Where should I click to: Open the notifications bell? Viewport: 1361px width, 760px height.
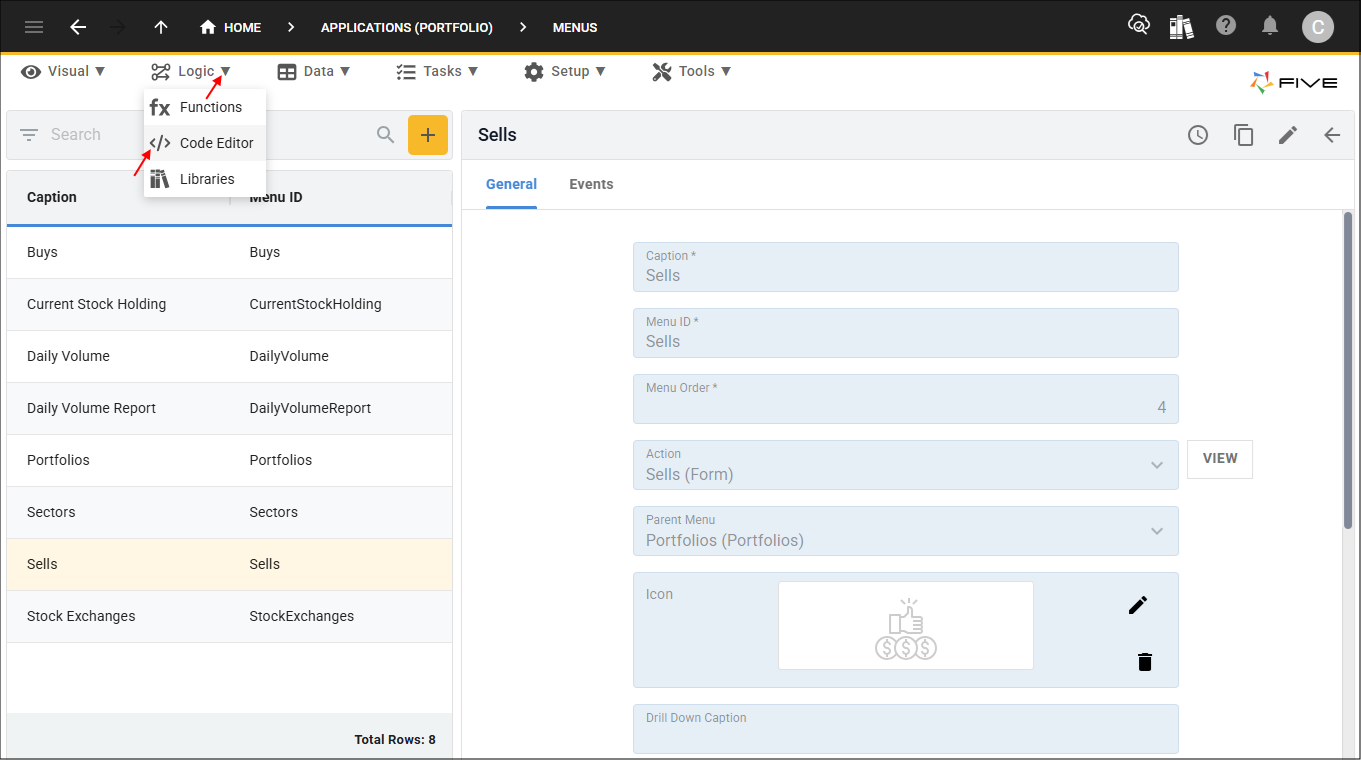[x=1270, y=26]
